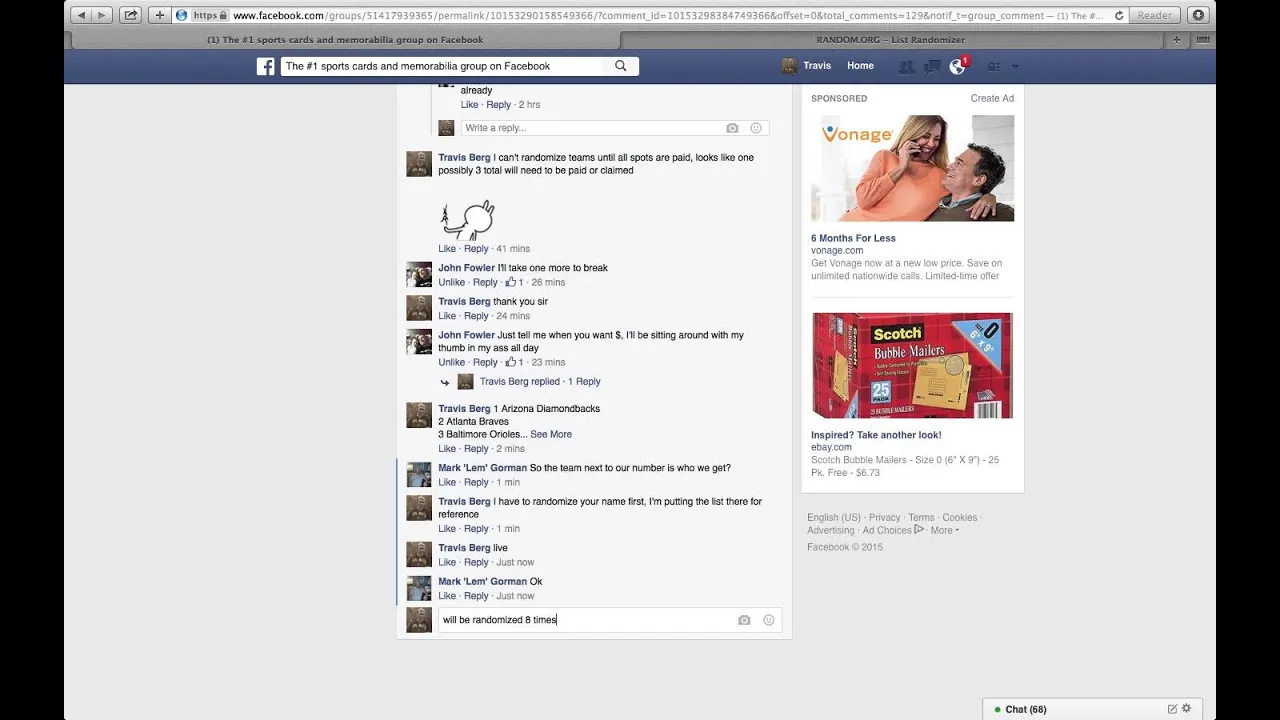
Task: Open the Privacy footer link
Action: [884, 518]
